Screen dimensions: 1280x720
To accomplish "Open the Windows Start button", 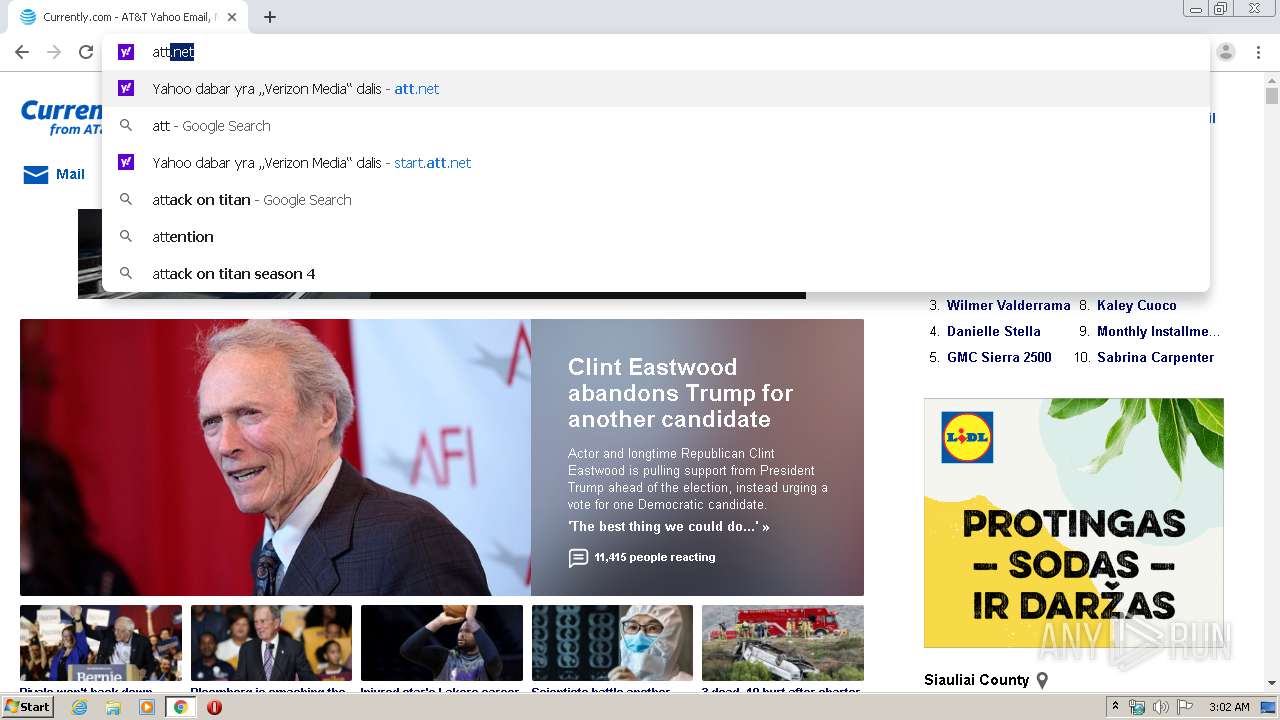I will (27, 707).
